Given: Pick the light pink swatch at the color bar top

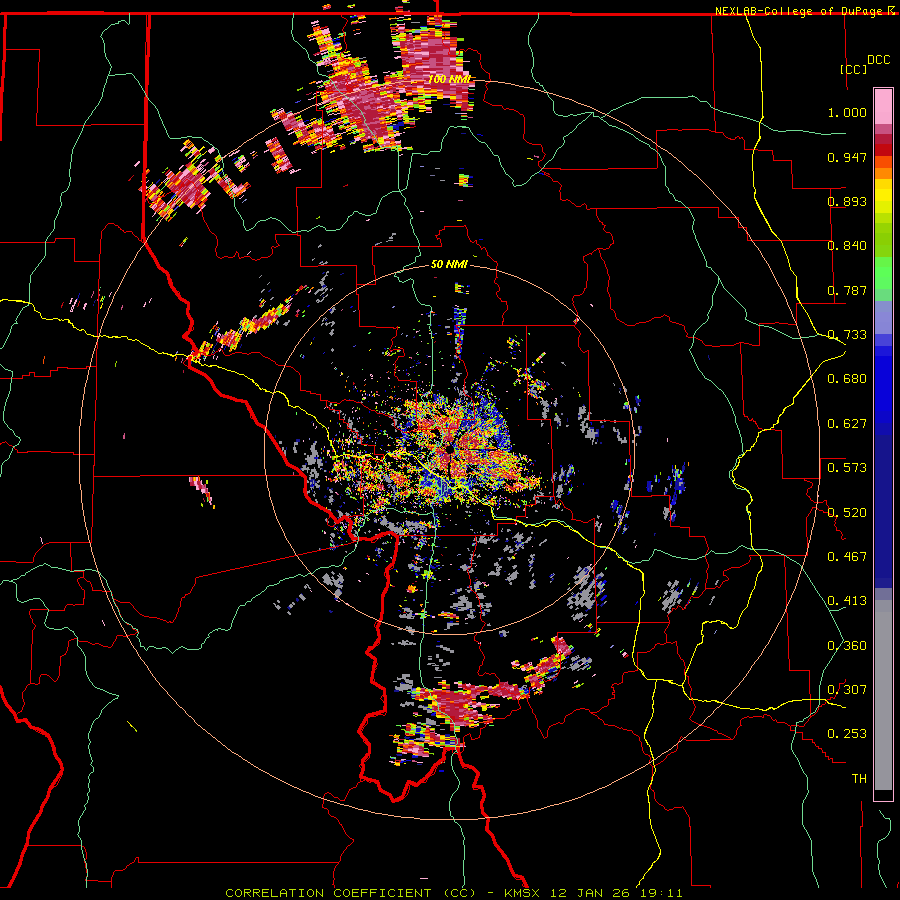Looking at the screenshot, I should 883,107.
